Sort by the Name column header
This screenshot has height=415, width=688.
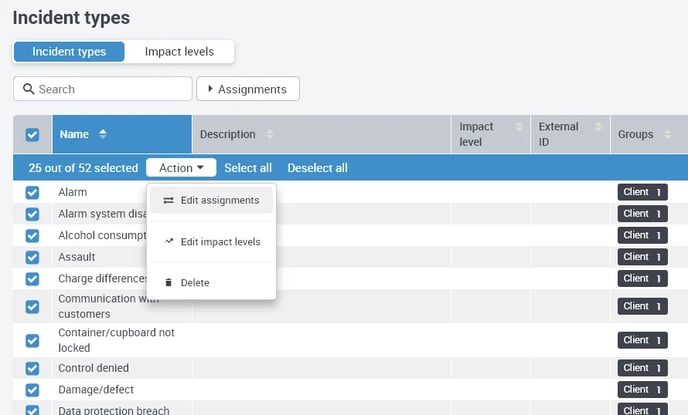122,134
